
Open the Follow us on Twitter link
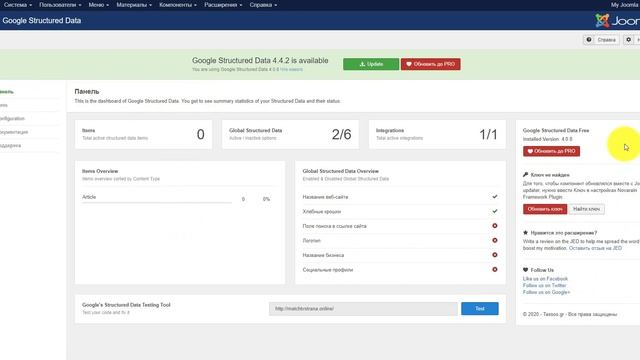[544, 285]
